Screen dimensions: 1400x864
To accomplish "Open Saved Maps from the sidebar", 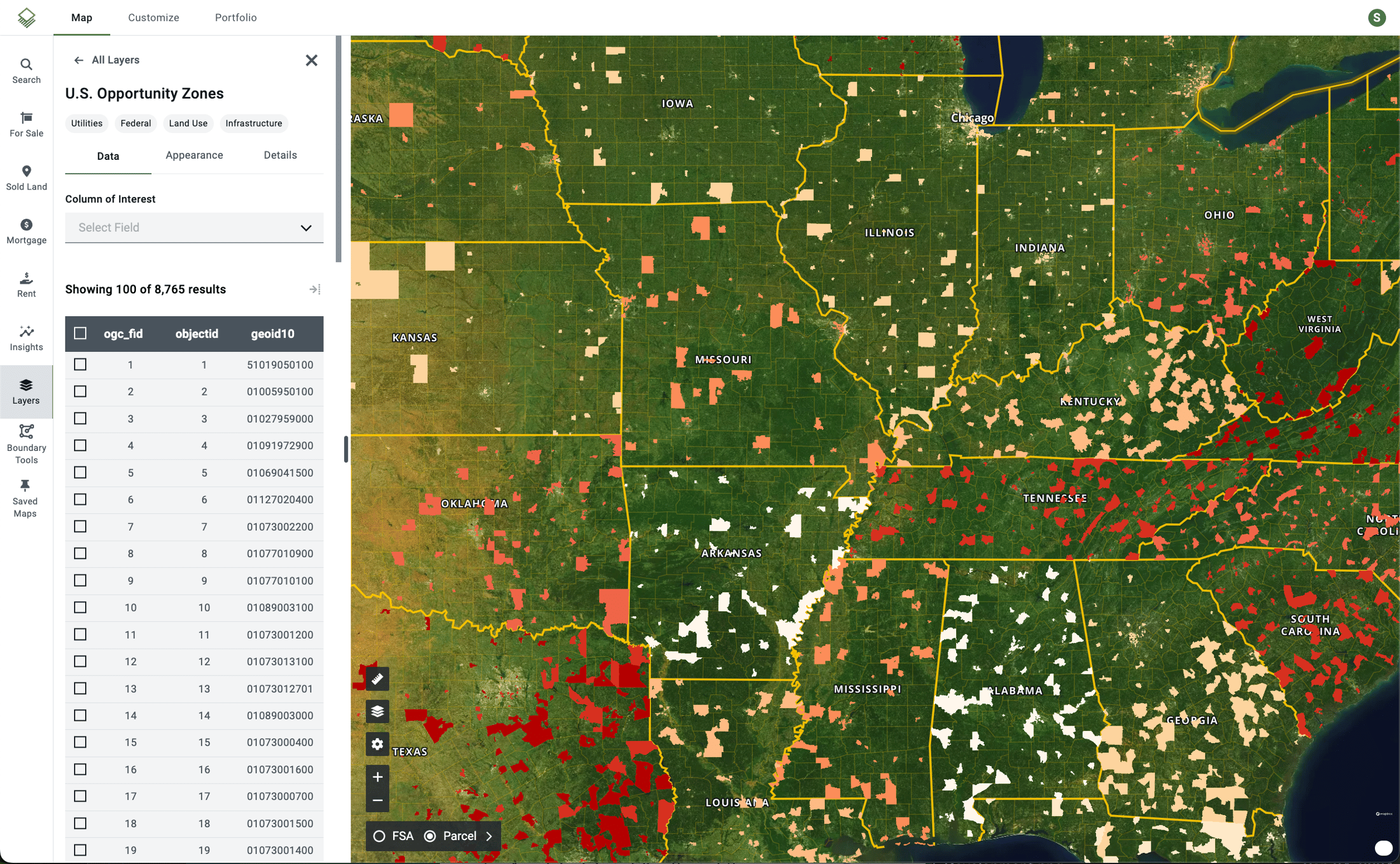I will [x=26, y=497].
